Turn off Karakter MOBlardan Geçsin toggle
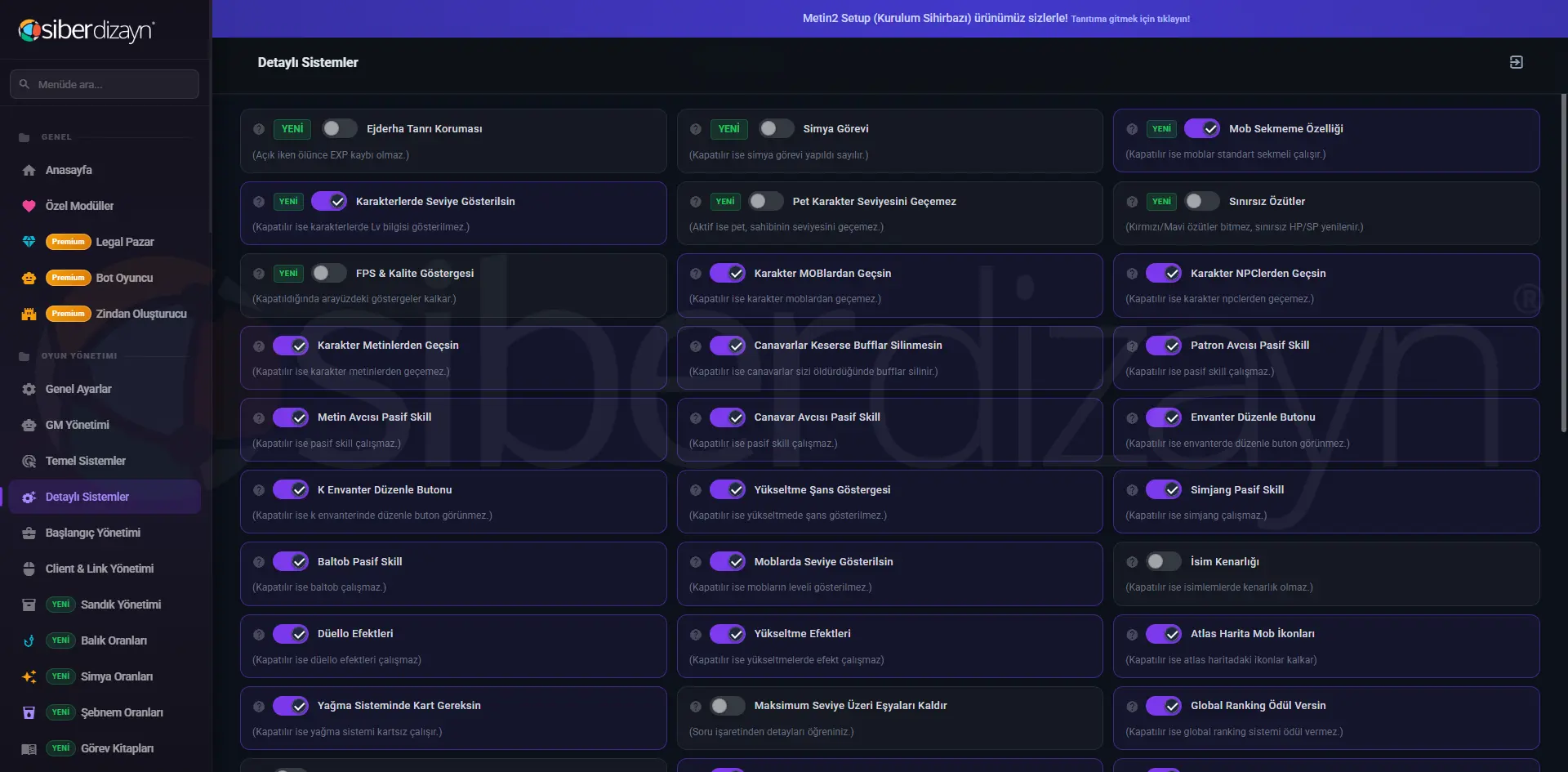This screenshot has width=1568, height=772. pos(727,273)
